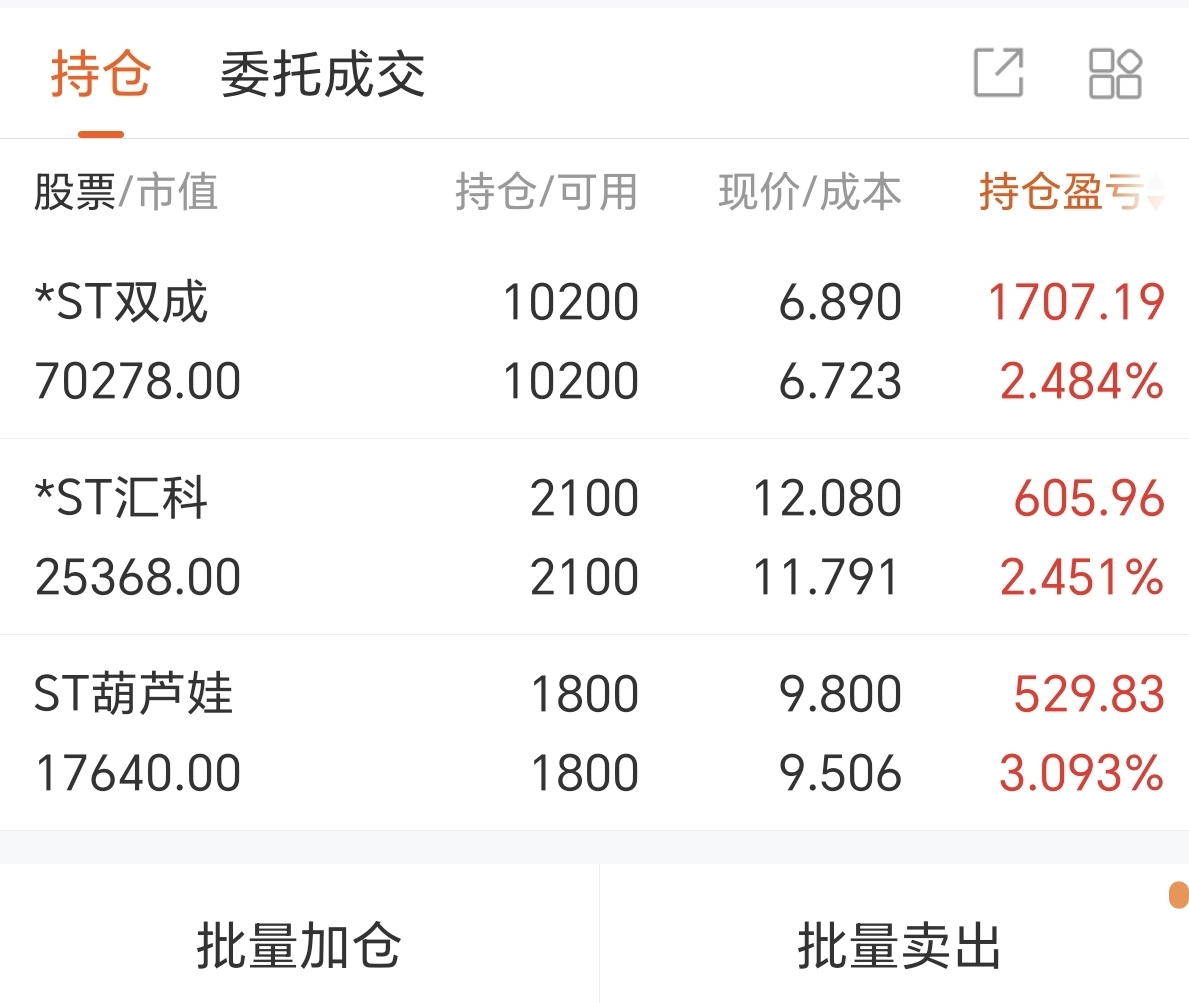Tap the 605.96 profit value
This screenshot has width=1189, height=1003.
click(x=1089, y=498)
